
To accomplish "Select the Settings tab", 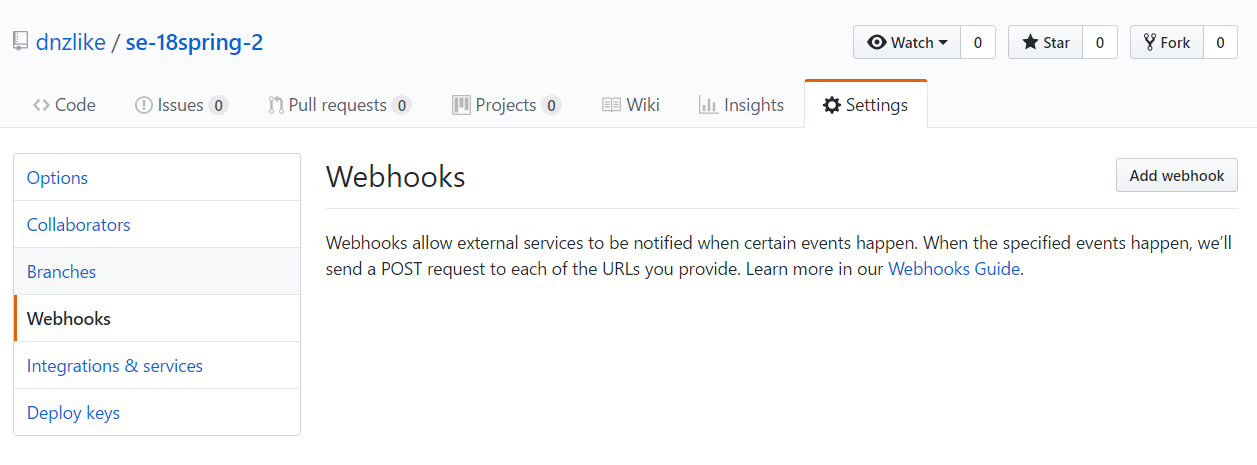I will click(865, 105).
